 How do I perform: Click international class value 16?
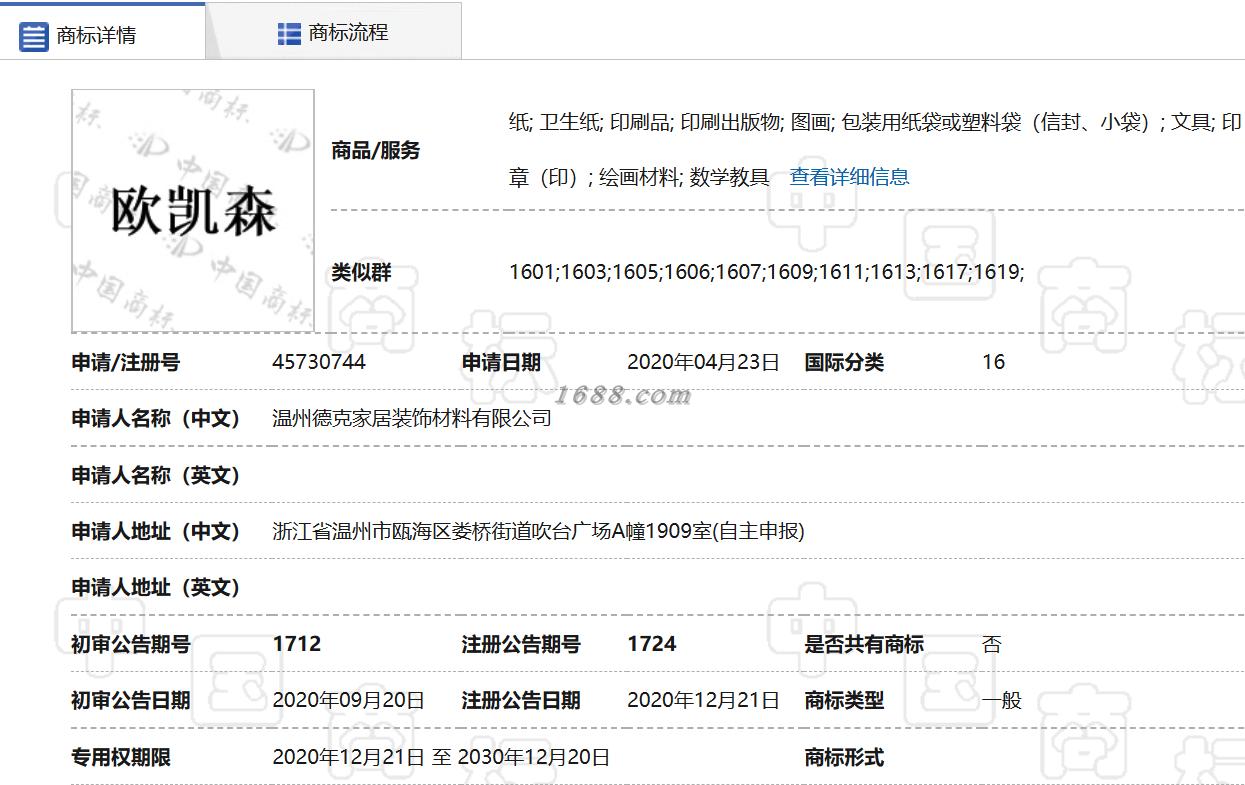click(x=993, y=362)
